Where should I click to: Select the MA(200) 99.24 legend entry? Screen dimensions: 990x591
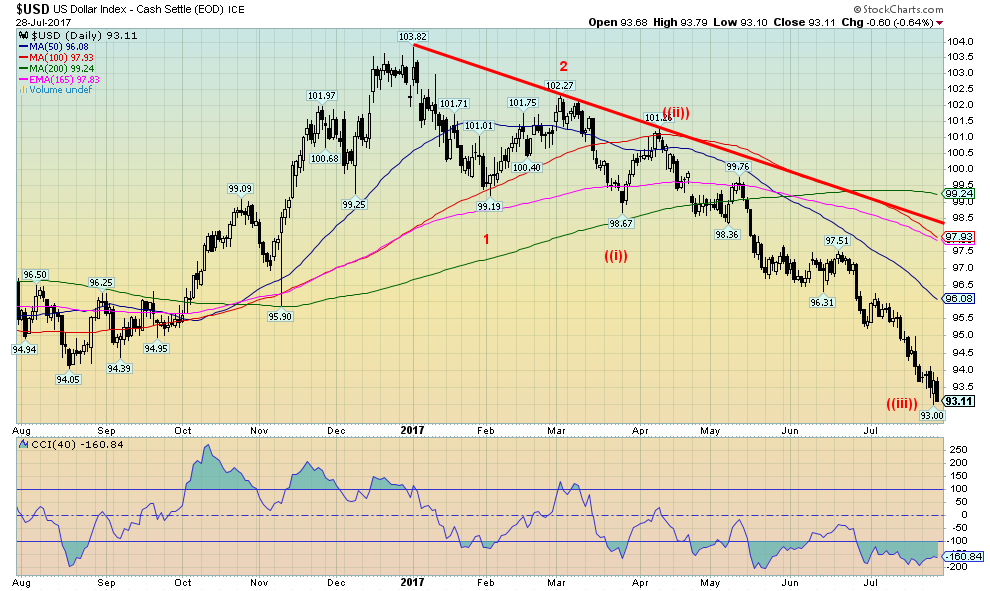point(59,68)
